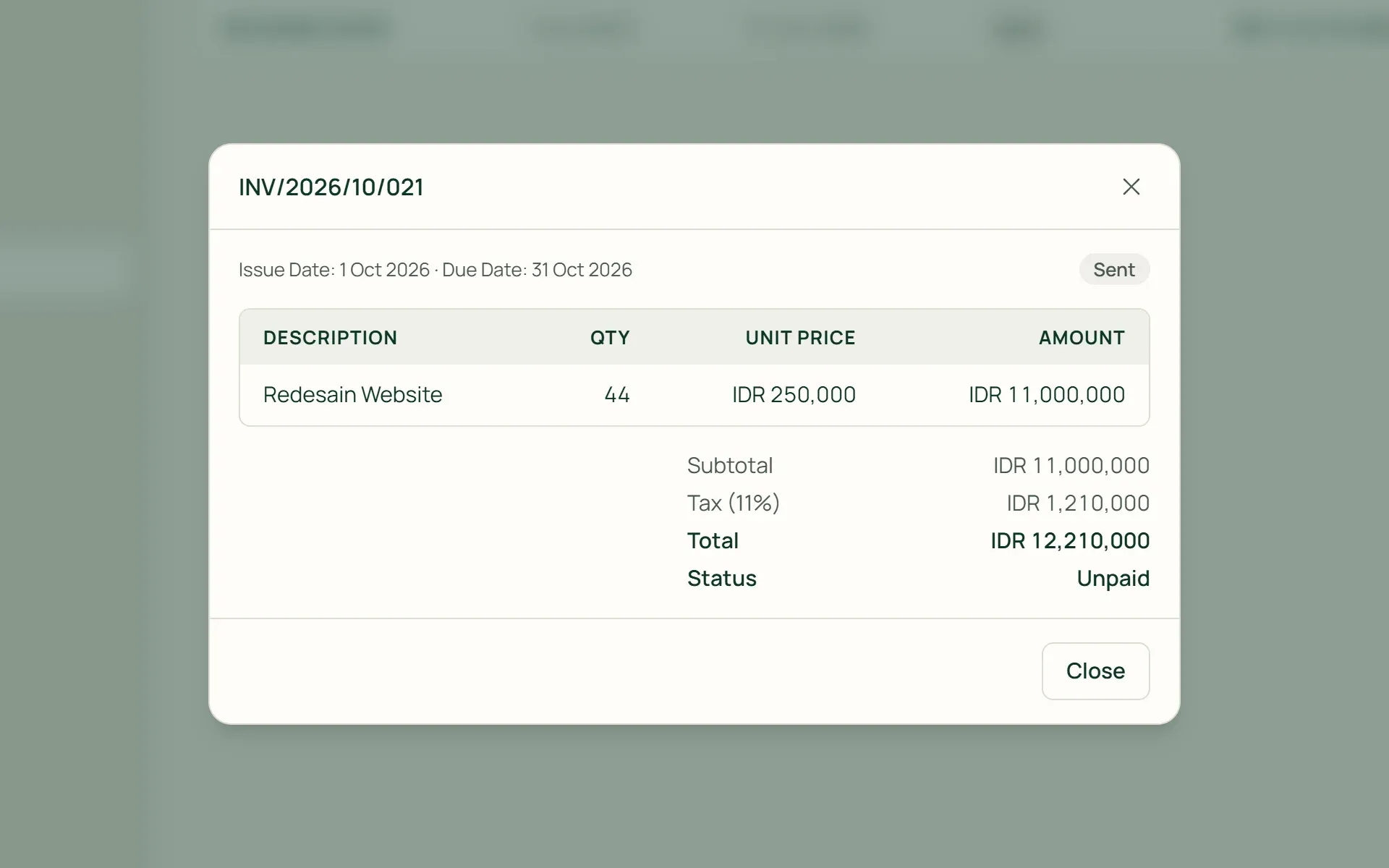Click the Issue Date and Due Date line
Screen dimensions: 1389x868
[x=436, y=270]
